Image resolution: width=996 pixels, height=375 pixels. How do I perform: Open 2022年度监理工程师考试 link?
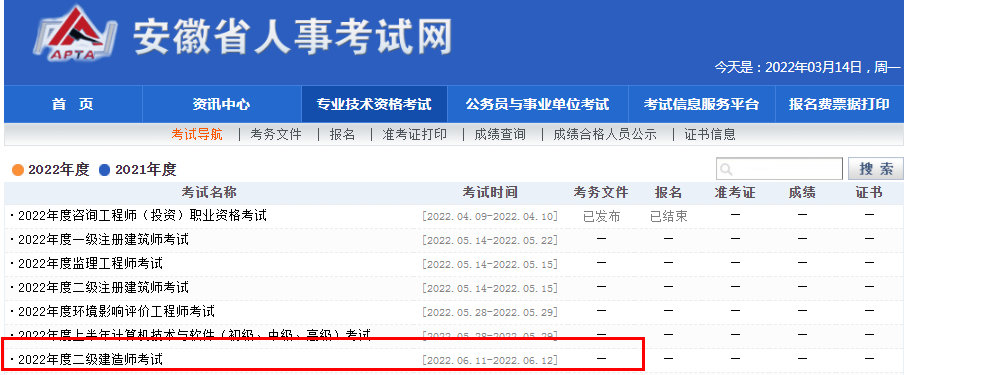click(x=90, y=263)
